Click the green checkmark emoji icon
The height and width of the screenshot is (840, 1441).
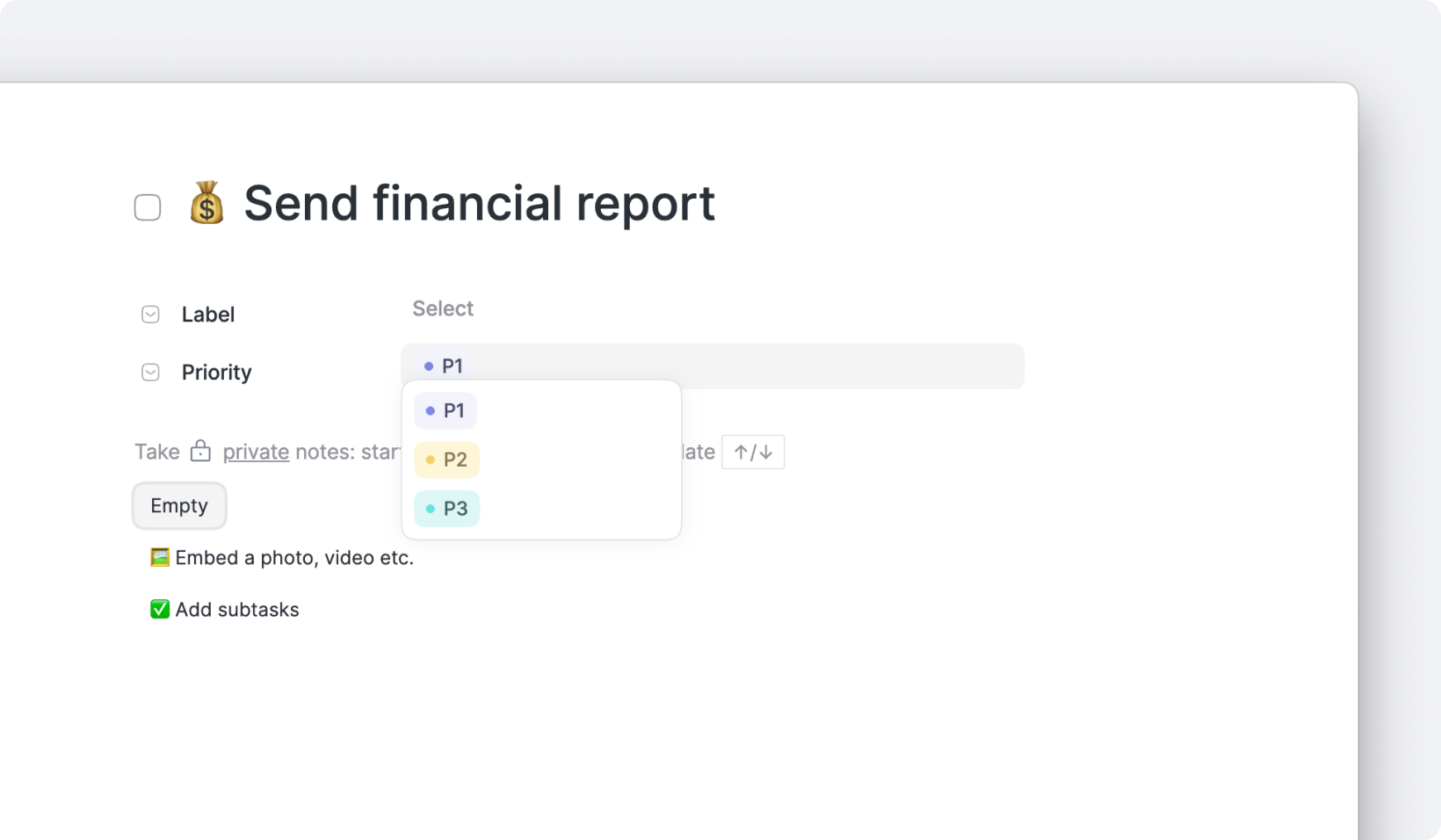[159, 609]
